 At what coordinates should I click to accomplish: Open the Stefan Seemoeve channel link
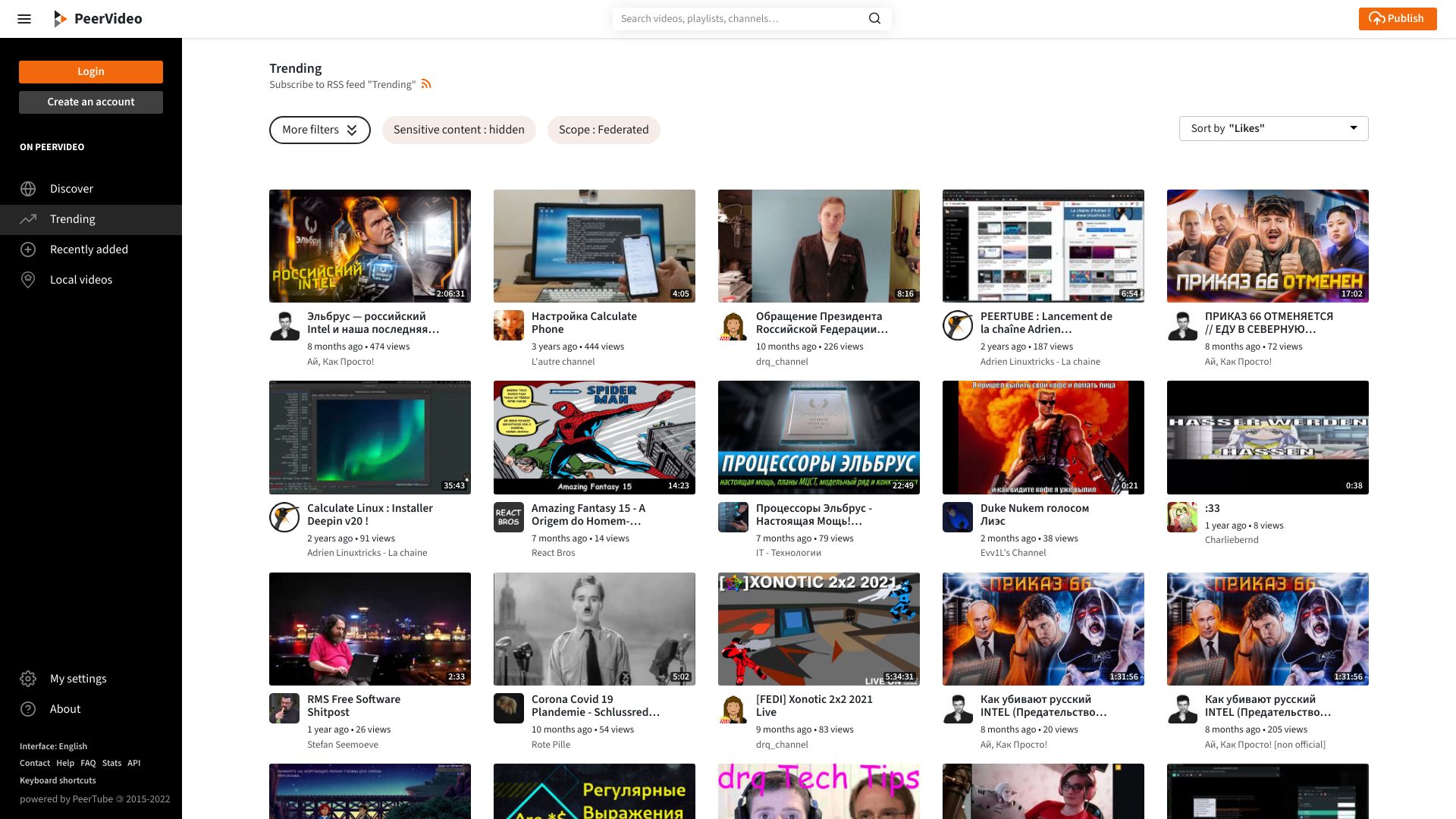343,745
